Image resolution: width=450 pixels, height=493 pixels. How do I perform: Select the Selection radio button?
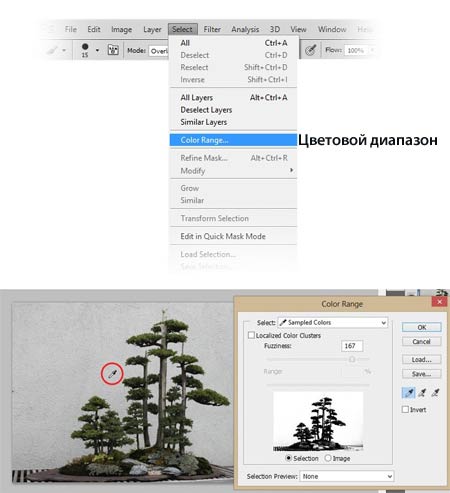[289, 458]
